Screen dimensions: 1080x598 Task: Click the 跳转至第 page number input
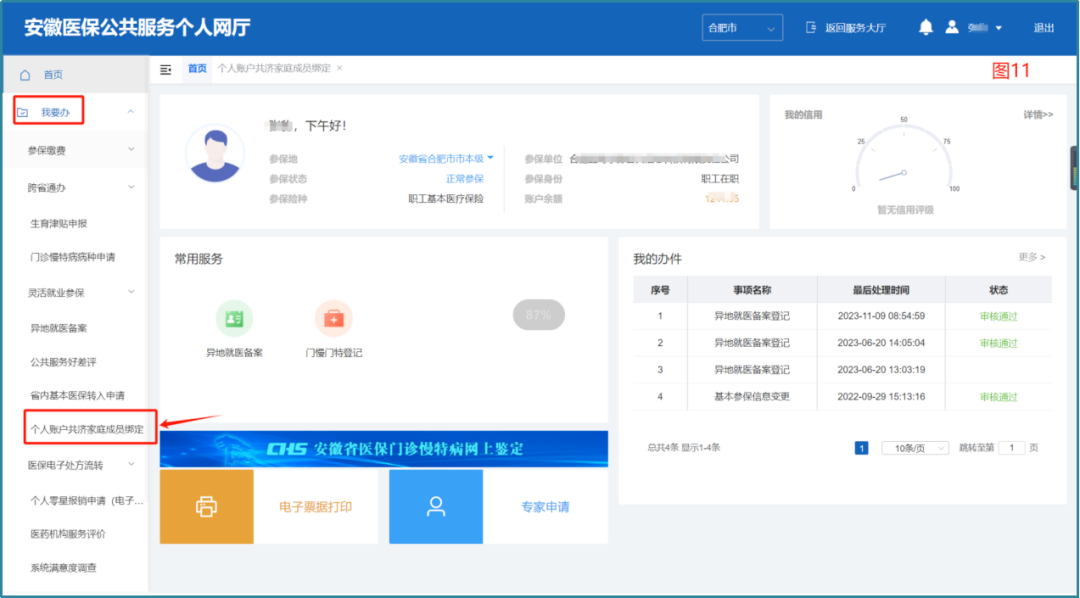(1011, 448)
